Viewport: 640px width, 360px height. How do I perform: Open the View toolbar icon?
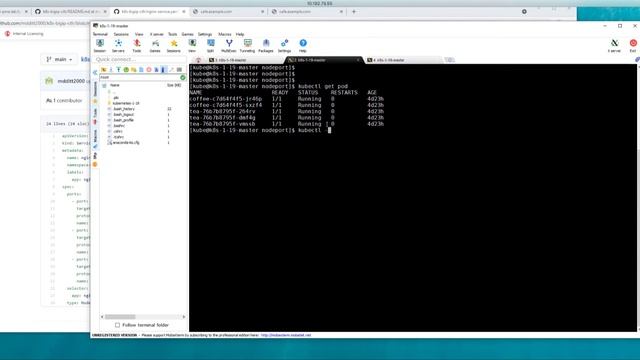(192, 45)
